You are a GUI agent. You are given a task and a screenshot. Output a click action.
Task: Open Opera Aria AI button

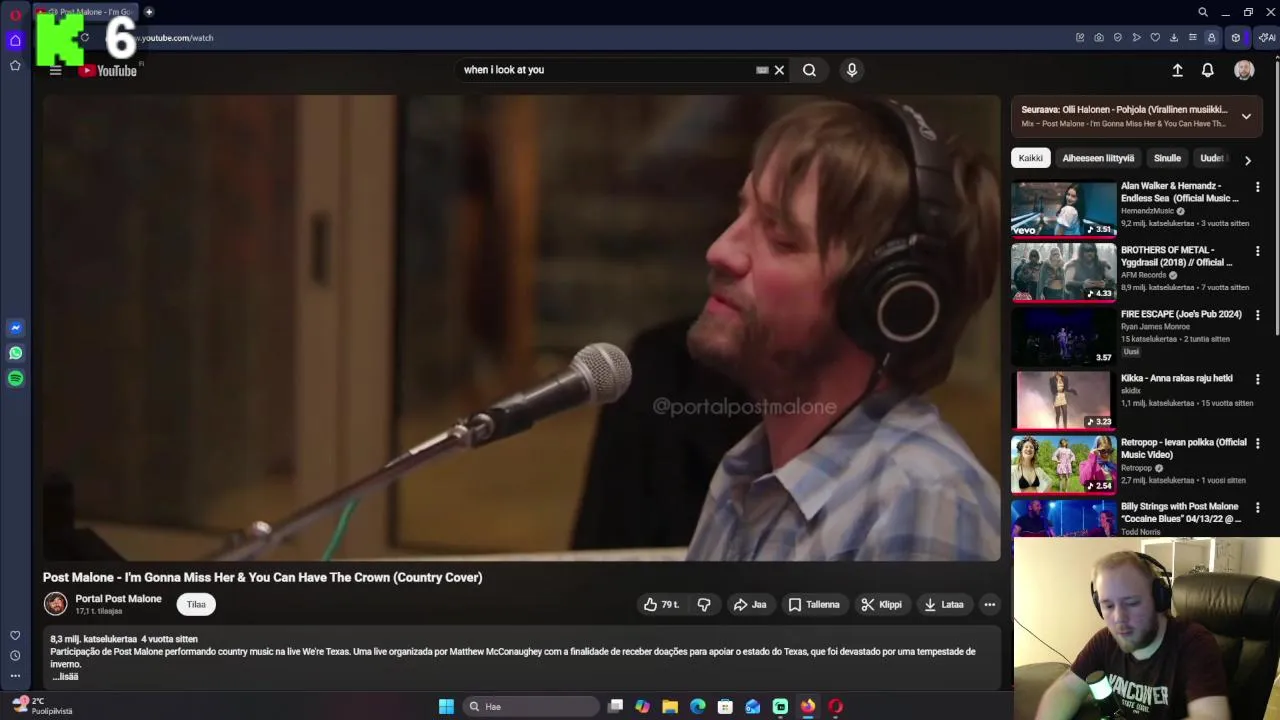1267,38
